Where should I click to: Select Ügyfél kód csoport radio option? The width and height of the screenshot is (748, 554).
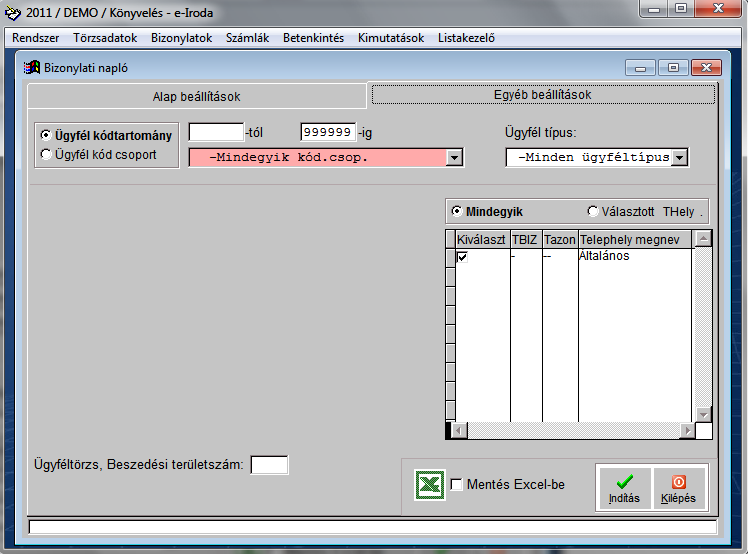46,155
